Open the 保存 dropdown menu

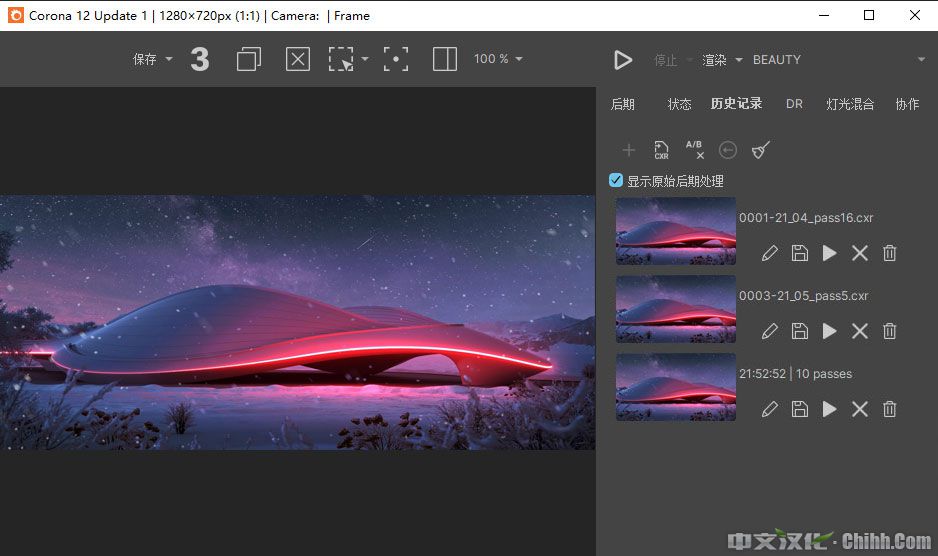[153, 60]
